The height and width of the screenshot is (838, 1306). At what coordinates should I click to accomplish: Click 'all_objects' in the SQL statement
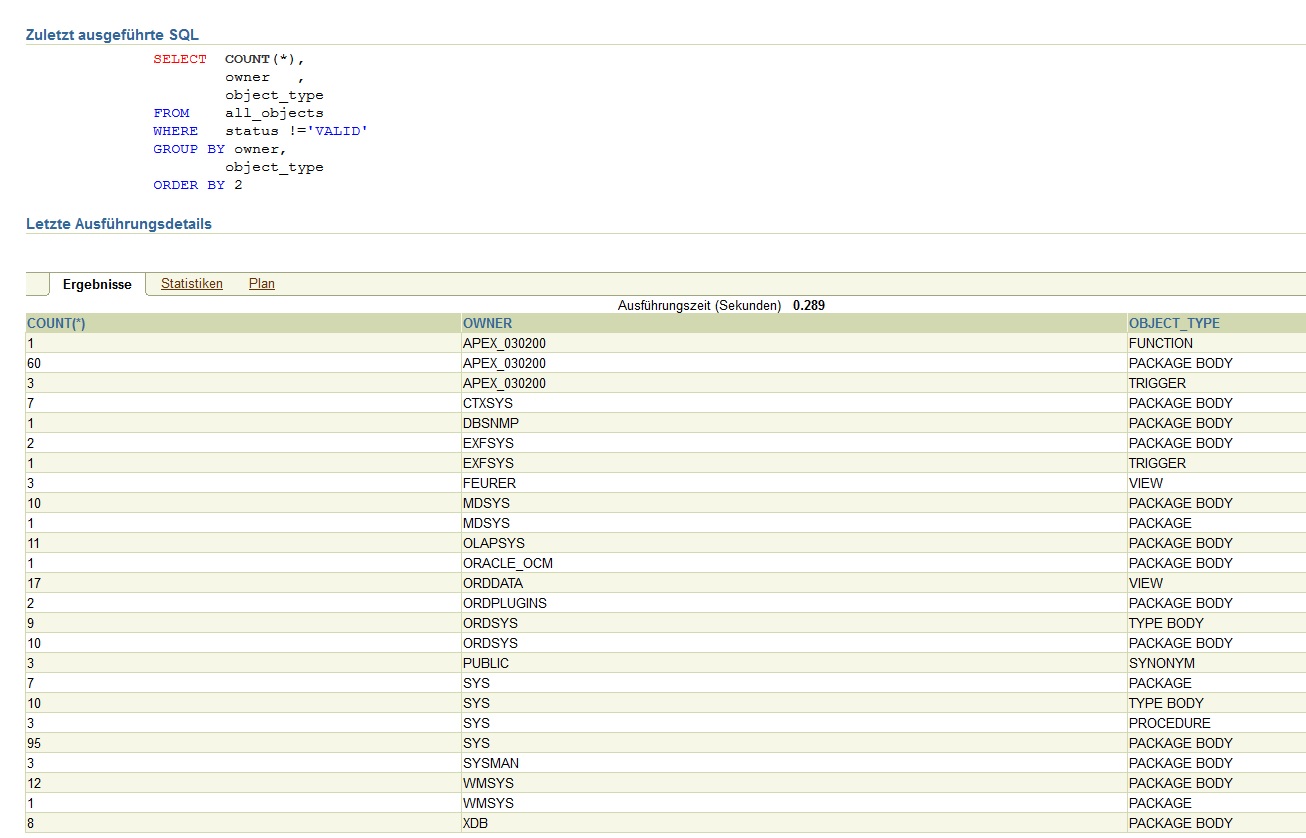[x=274, y=113]
